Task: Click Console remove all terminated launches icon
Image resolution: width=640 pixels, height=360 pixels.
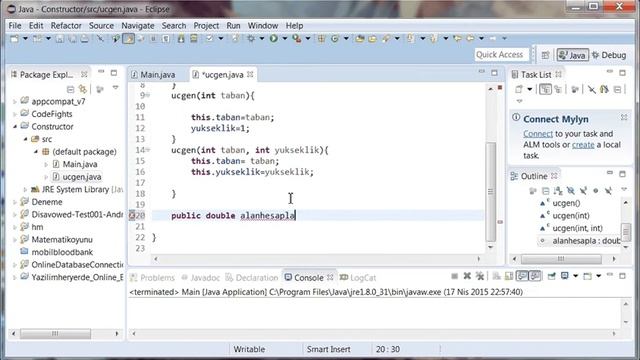Action: pyautogui.click(x=480, y=276)
